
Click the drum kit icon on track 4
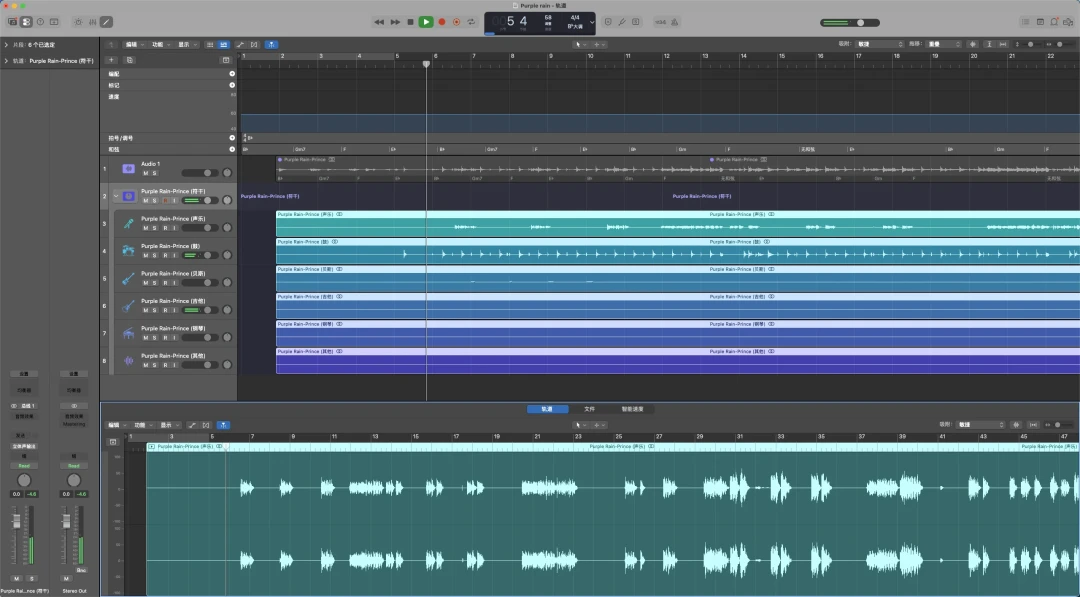click(128, 251)
